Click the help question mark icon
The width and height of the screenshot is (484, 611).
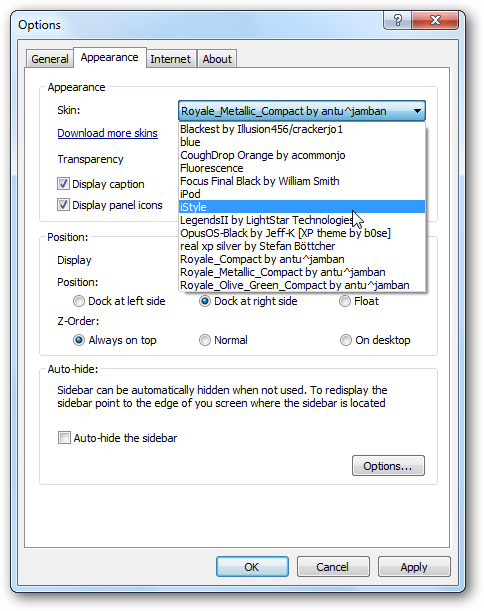coord(397,20)
